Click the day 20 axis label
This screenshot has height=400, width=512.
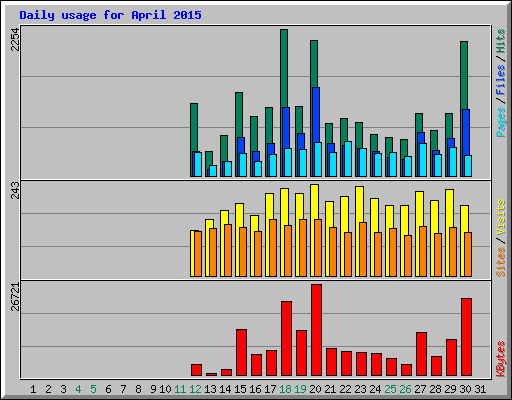point(315,389)
